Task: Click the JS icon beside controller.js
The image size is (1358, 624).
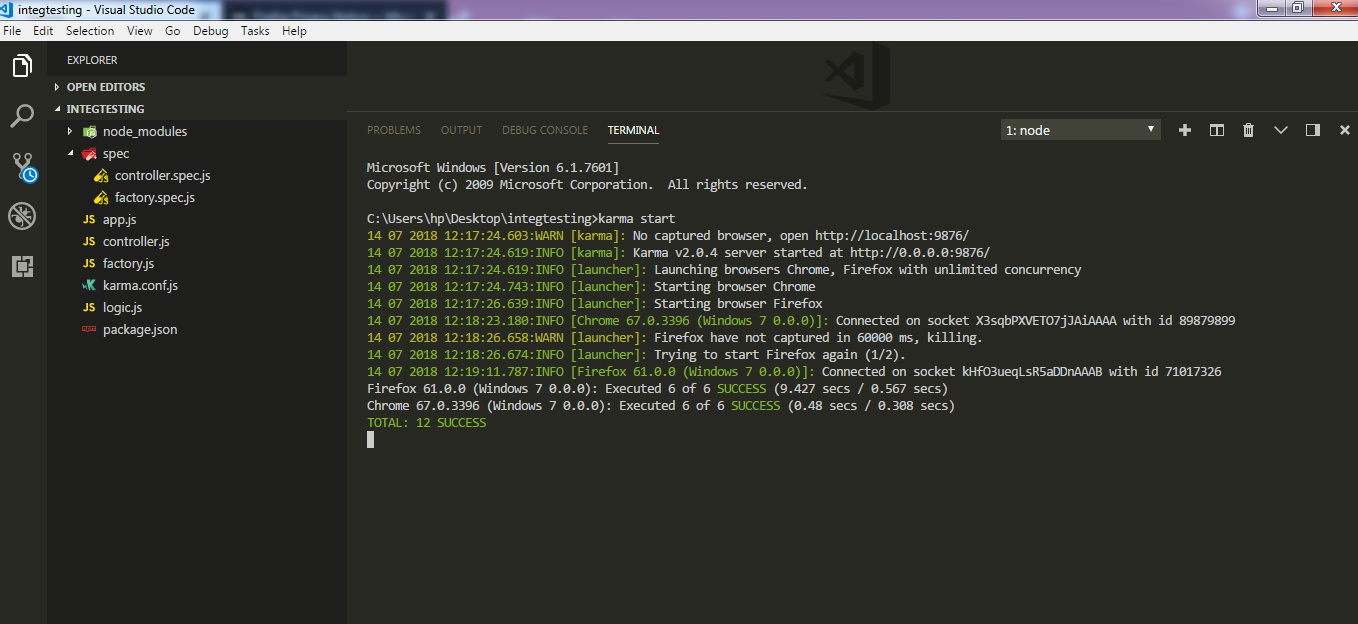Action: tap(89, 241)
